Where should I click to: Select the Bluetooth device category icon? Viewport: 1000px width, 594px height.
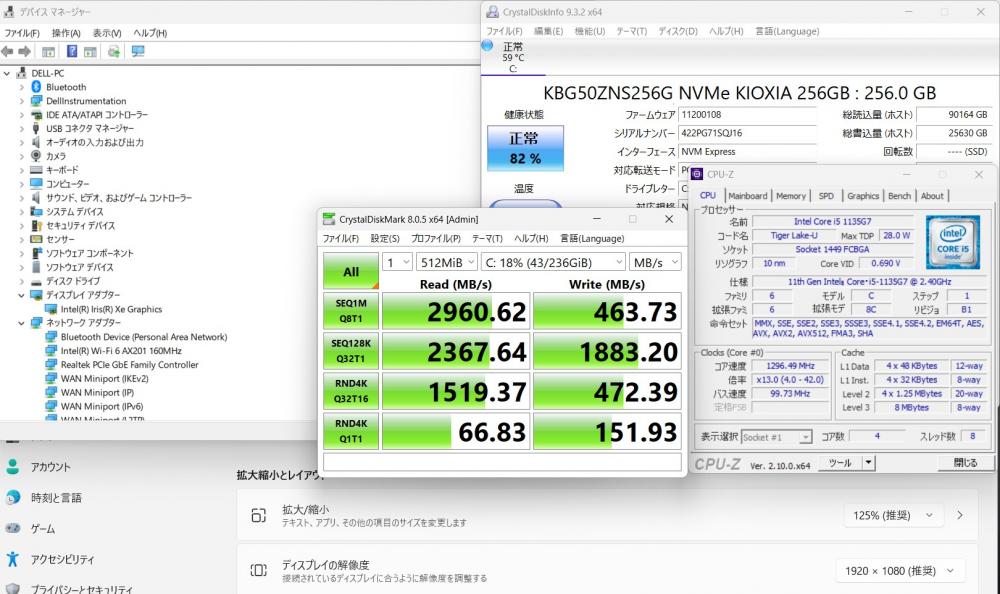click(36, 87)
